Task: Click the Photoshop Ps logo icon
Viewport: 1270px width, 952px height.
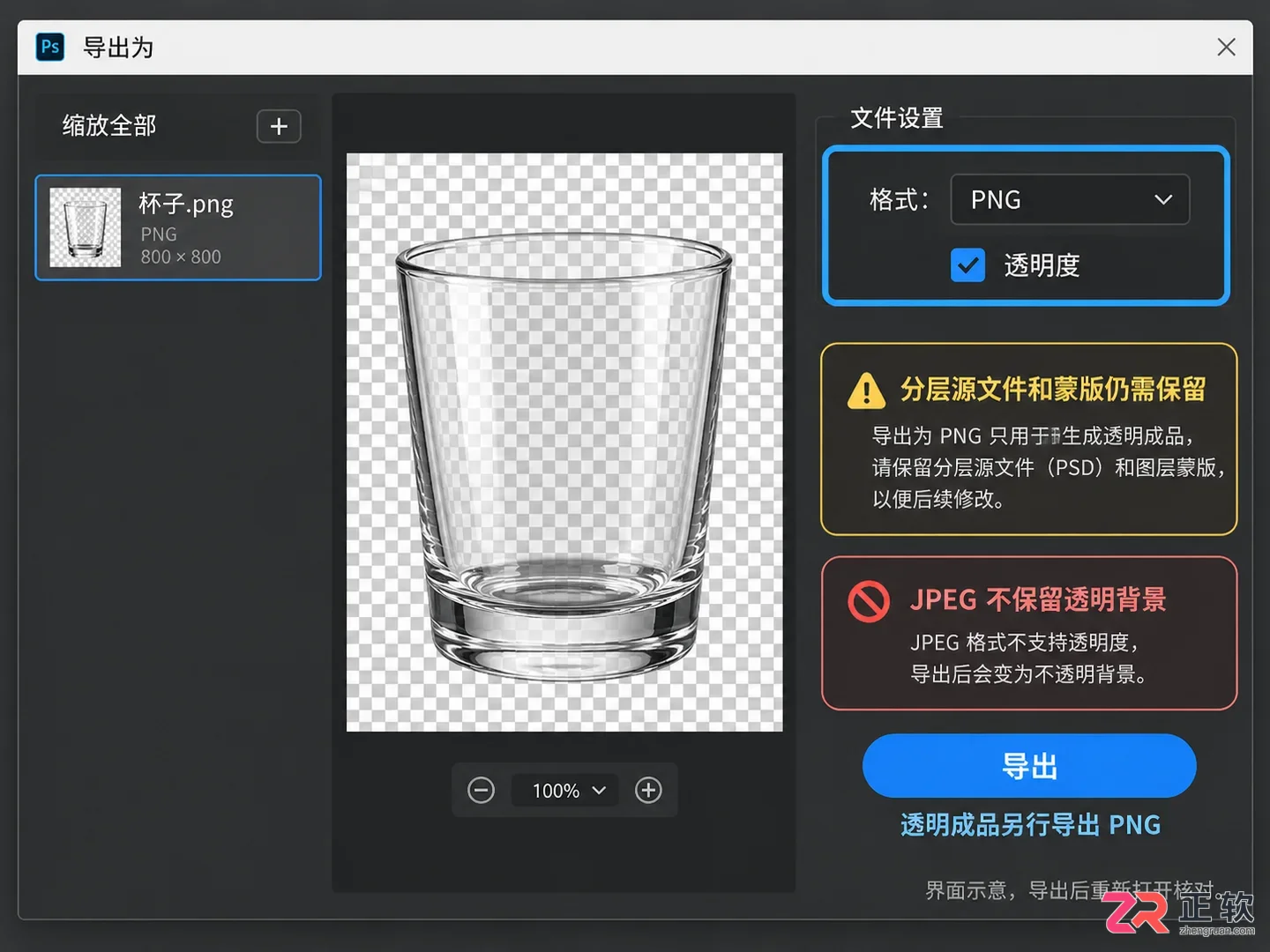Action: pyautogui.click(x=50, y=47)
